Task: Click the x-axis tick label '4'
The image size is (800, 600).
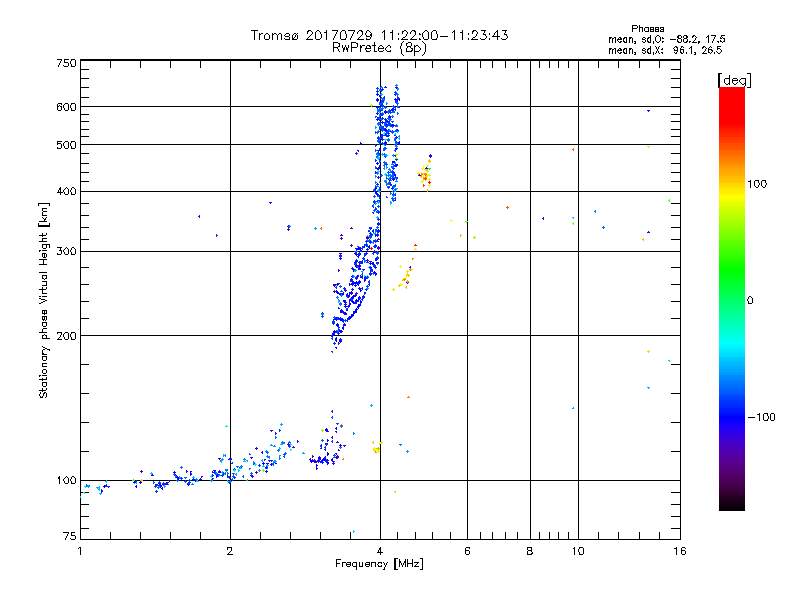Action: pos(380,551)
